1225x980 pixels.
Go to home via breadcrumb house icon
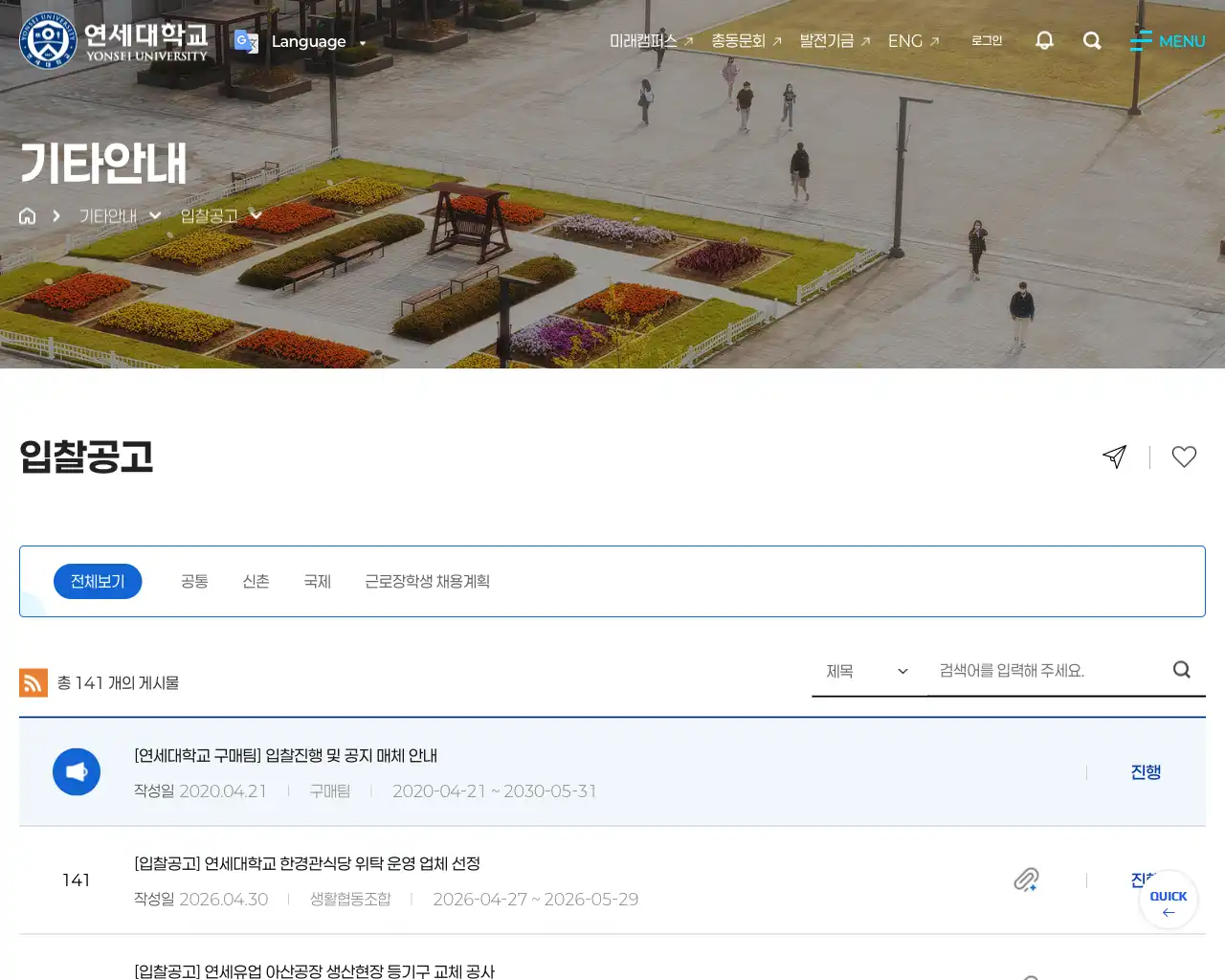(28, 216)
